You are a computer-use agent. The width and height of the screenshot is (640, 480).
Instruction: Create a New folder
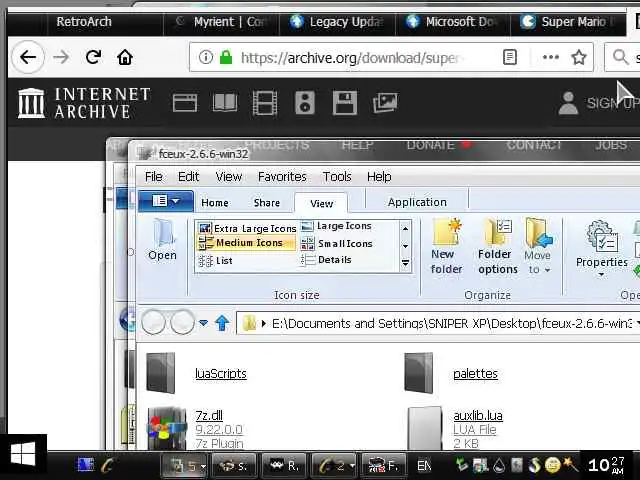447,247
